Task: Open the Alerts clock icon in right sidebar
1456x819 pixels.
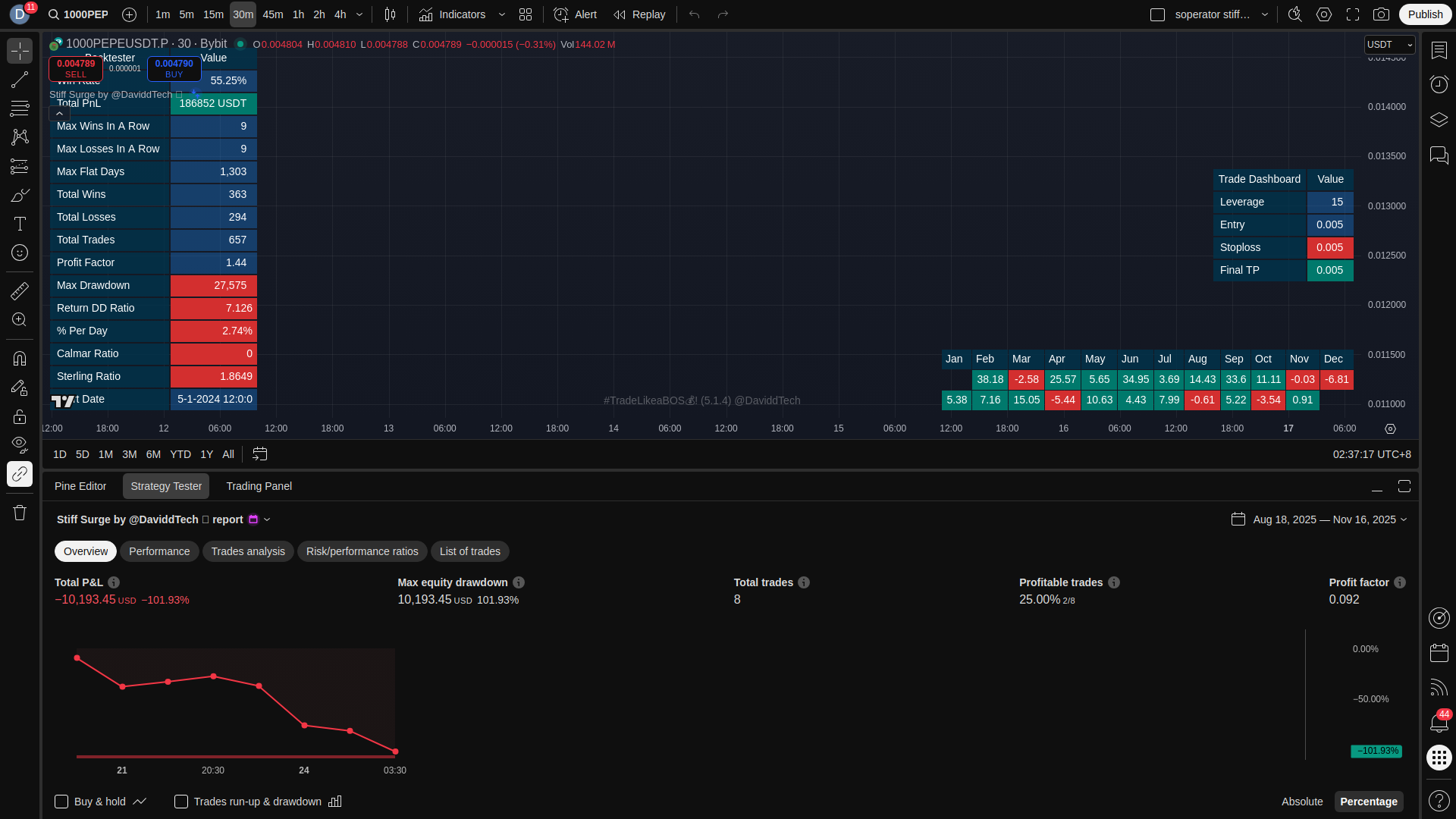Action: click(x=1439, y=84)
